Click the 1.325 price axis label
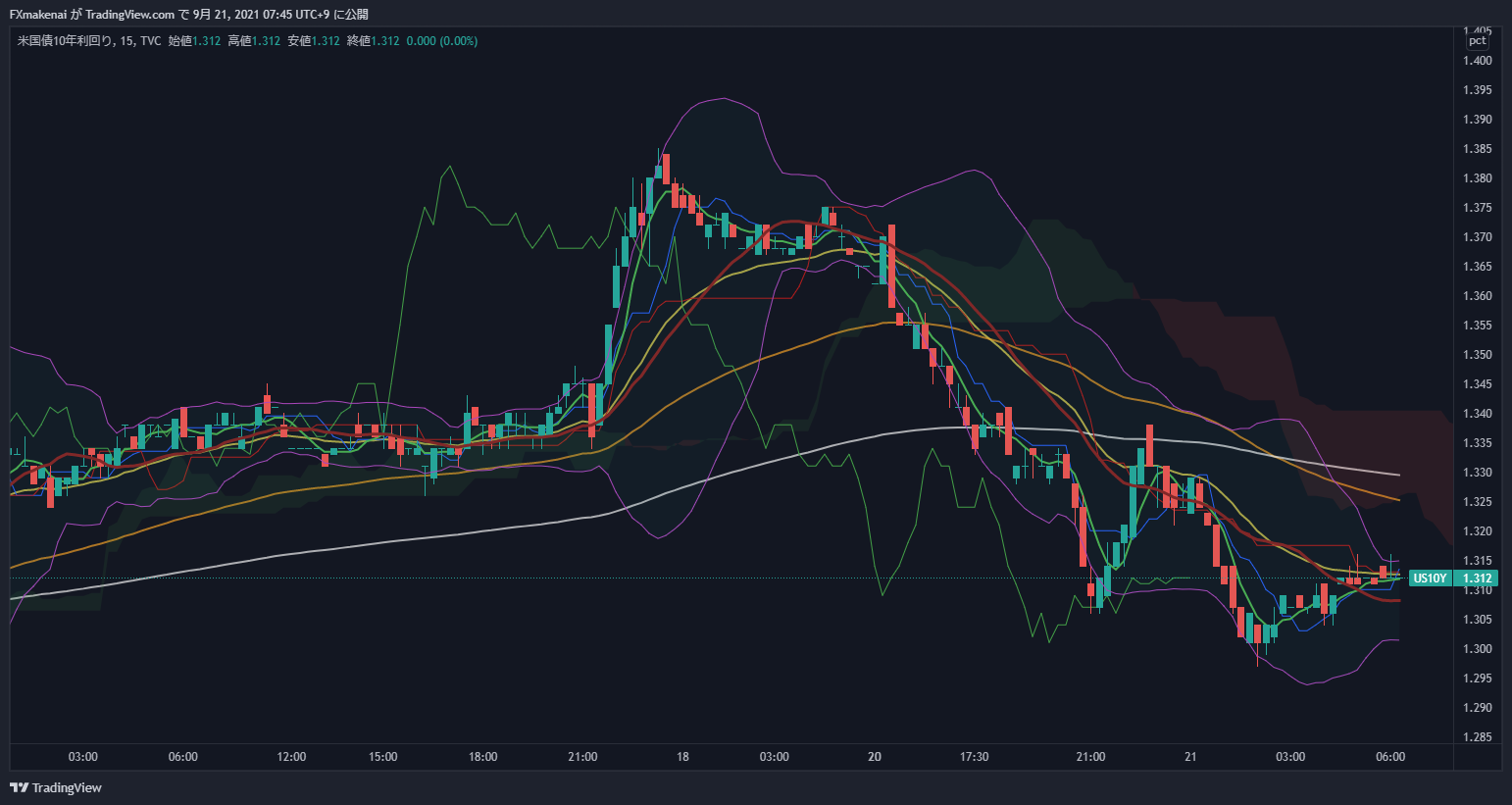The height and width of the screenshot is (805, 1512). click(x=1477, y=502)
